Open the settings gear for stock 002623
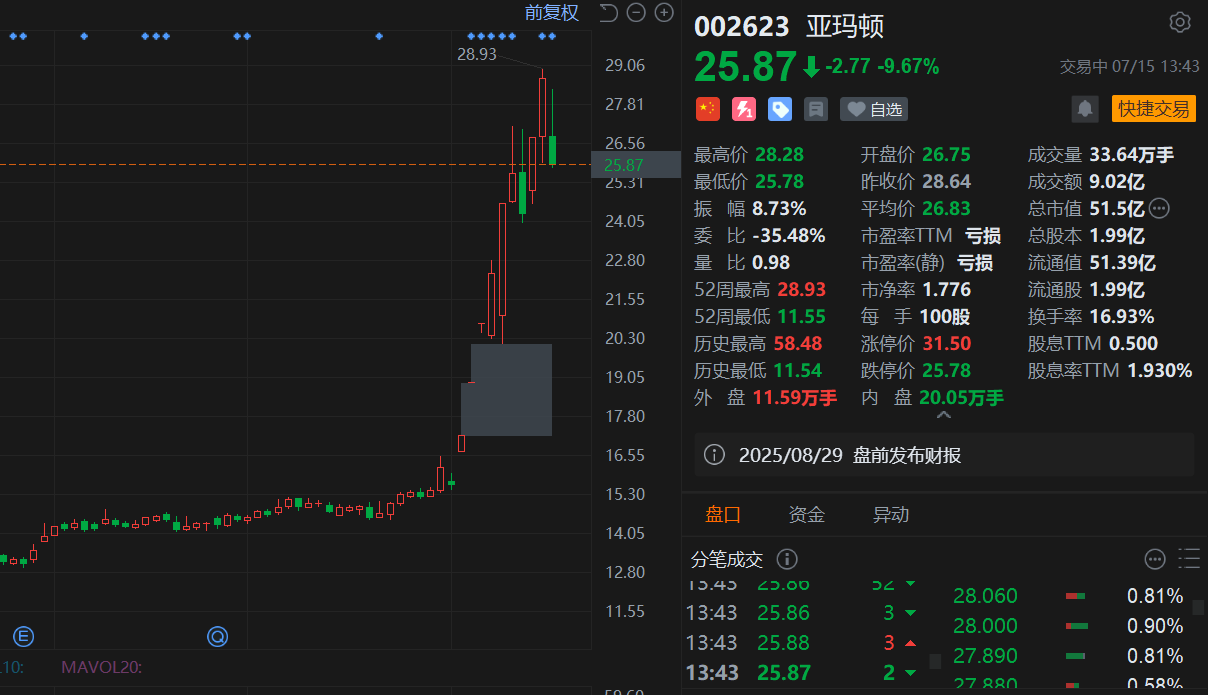The width and height of the screenshot is (1208, 695). 1180,23
